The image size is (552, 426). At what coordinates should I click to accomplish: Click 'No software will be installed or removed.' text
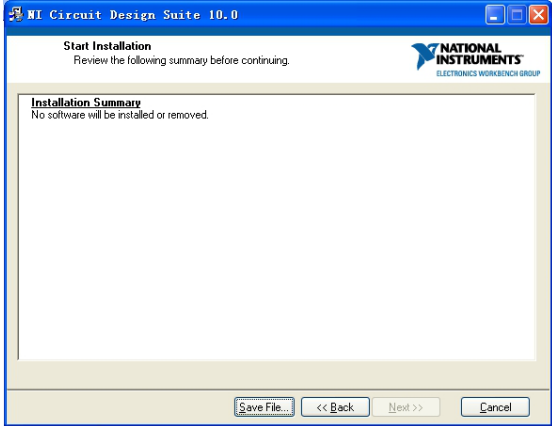pyautogui.click(x=120, y=115)
